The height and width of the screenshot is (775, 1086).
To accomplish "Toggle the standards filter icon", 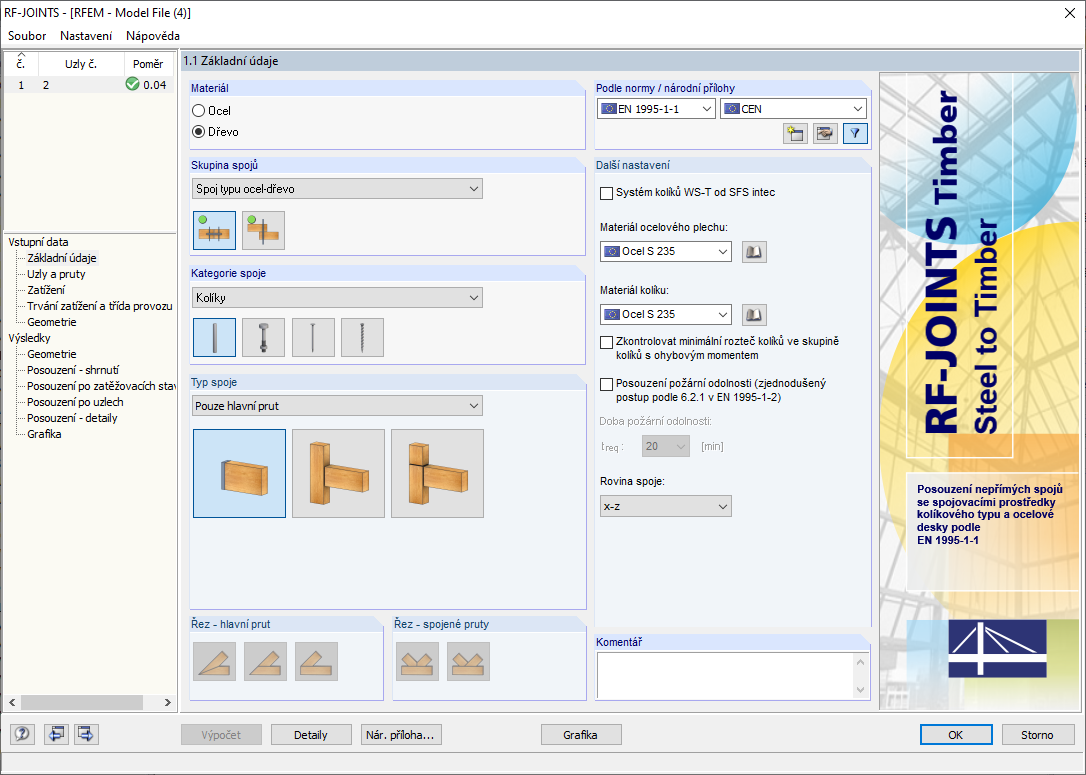I will 855,134.
